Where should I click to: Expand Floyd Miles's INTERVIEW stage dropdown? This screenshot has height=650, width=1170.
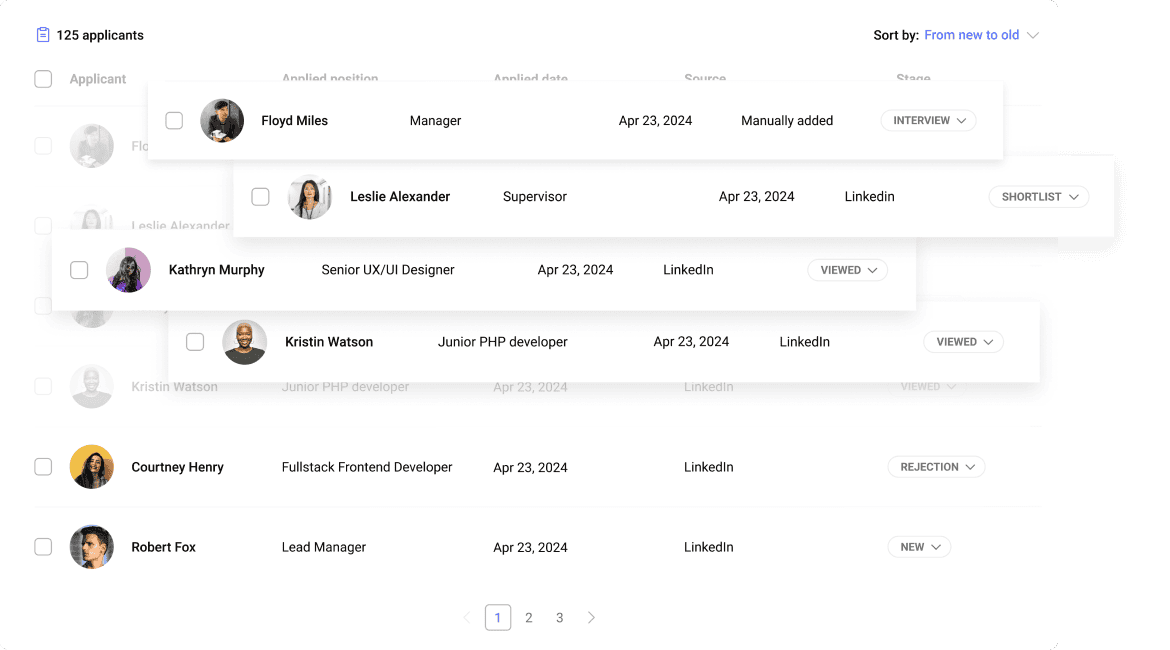928,121
